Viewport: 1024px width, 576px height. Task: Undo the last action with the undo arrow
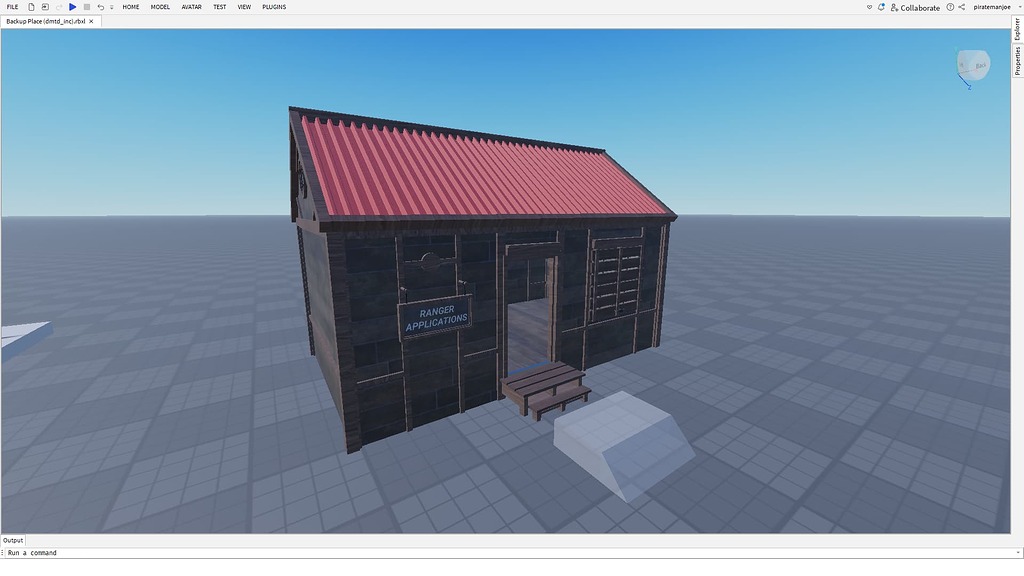101,6
